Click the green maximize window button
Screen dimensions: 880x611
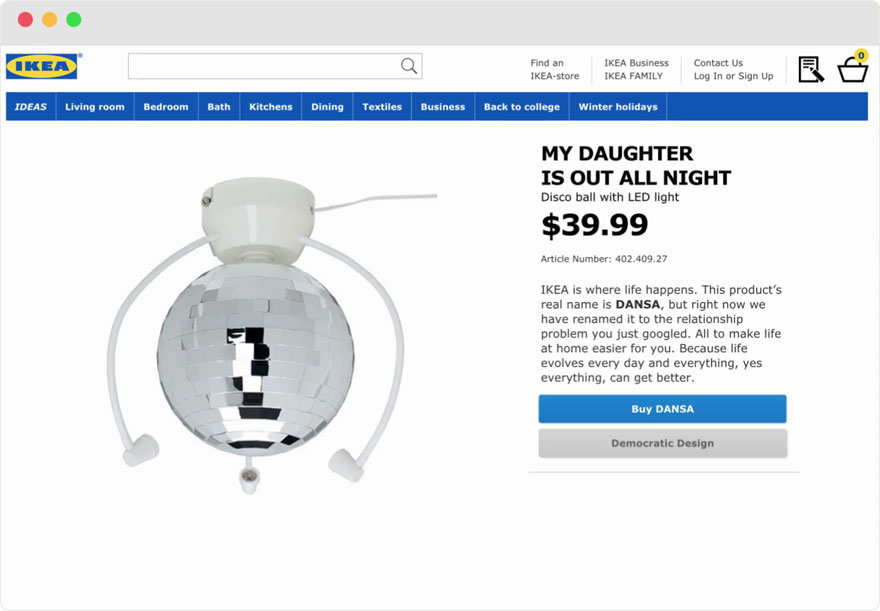point(74,20)
